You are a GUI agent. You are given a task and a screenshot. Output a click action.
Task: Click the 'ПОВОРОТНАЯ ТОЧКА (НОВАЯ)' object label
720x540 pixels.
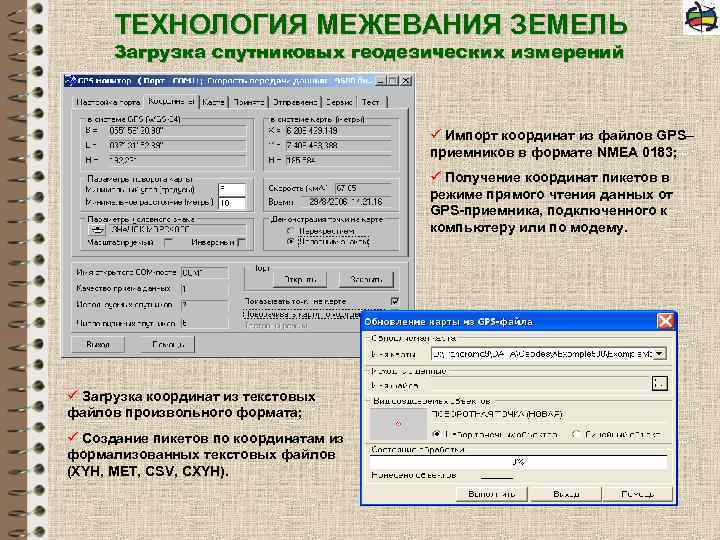pos(497,414)
